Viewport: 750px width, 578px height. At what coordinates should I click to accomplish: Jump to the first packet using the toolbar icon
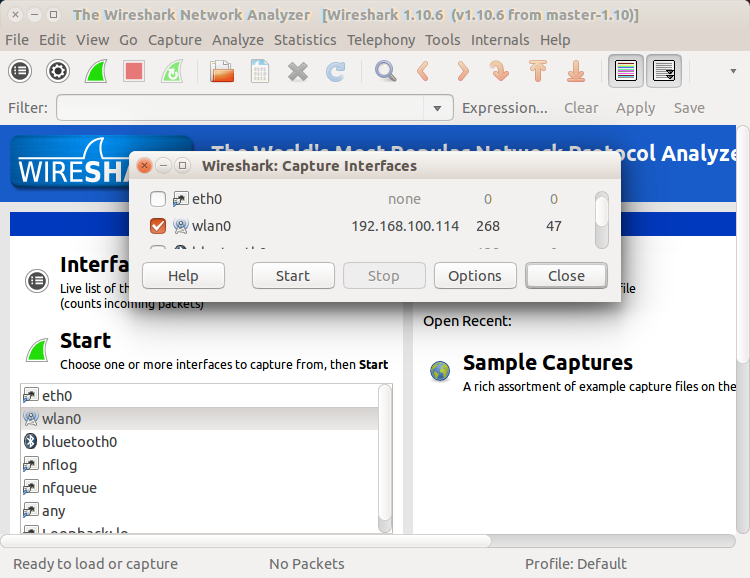(538, 71)
